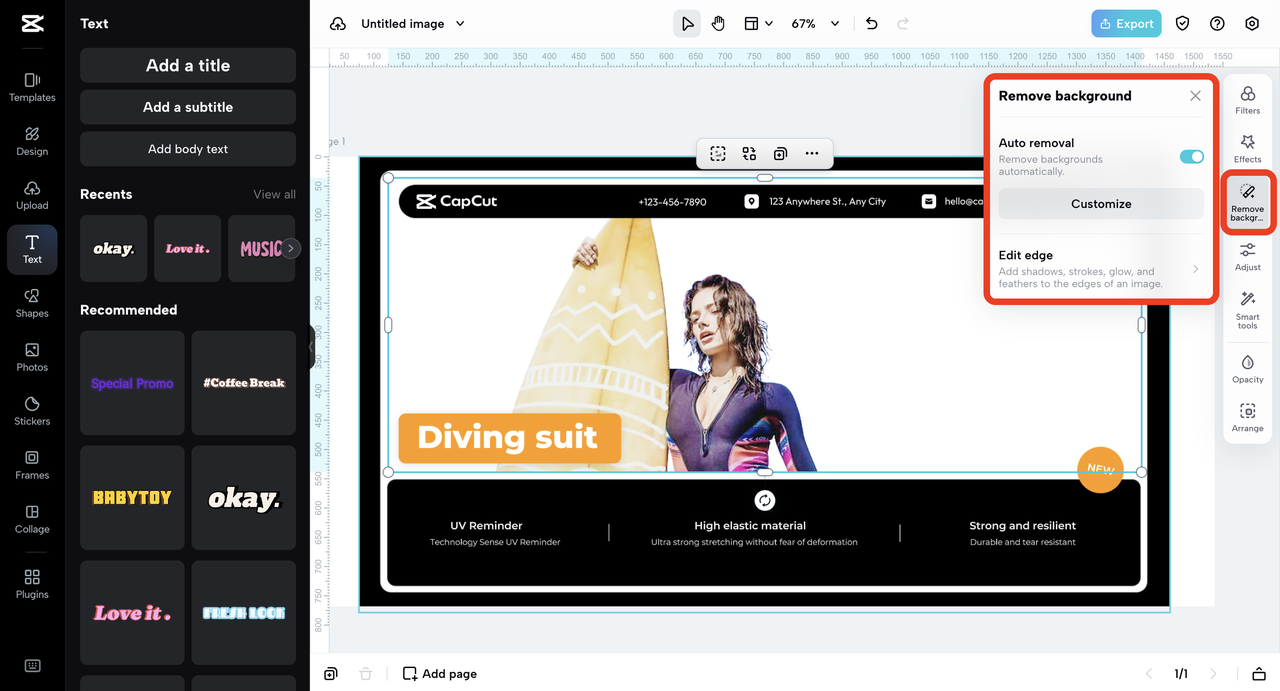Click the duplicate page icon at bottom left
1280x691 pixels.
pos(331,674)
